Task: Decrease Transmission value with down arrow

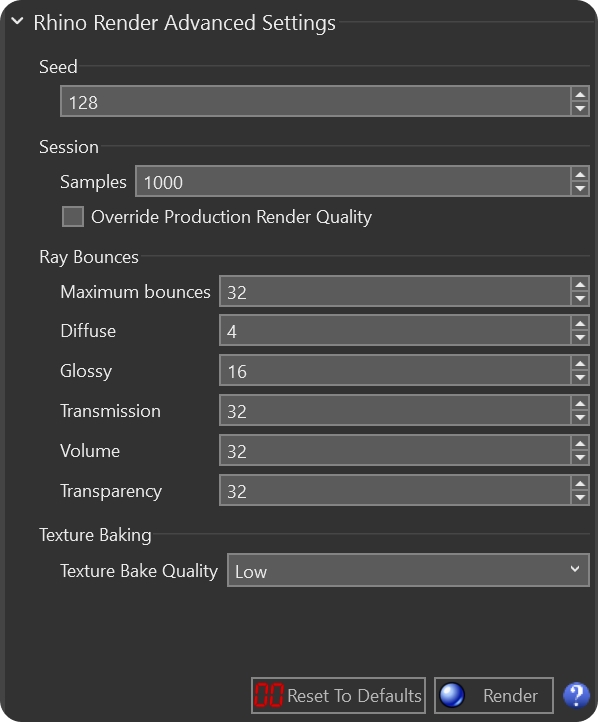Action: point(580,418)
